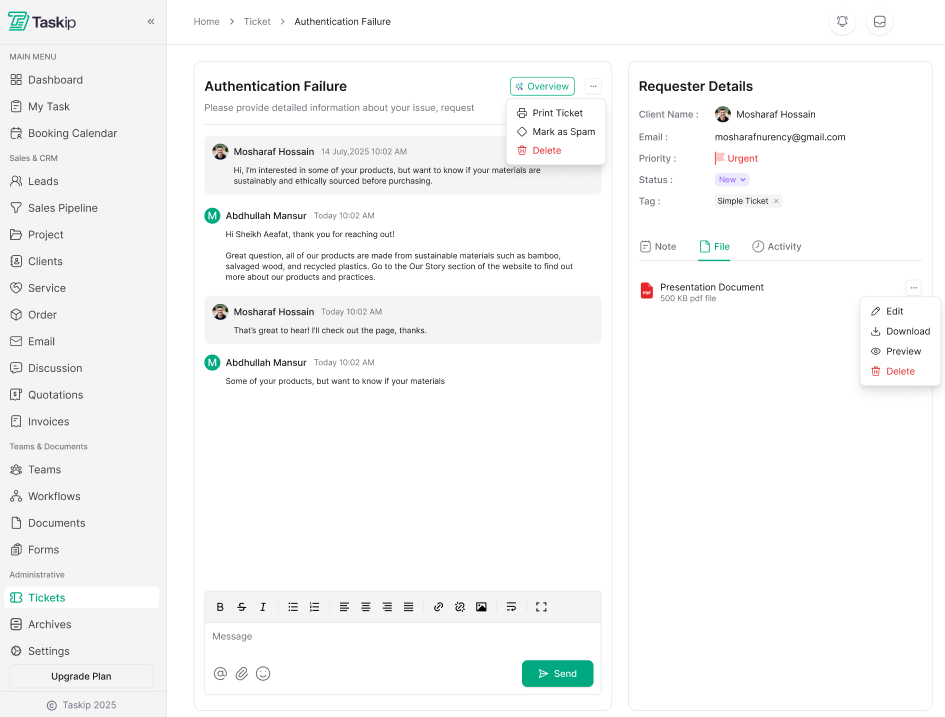Open the inbox icon in header
945x717 pixels.
879,22
